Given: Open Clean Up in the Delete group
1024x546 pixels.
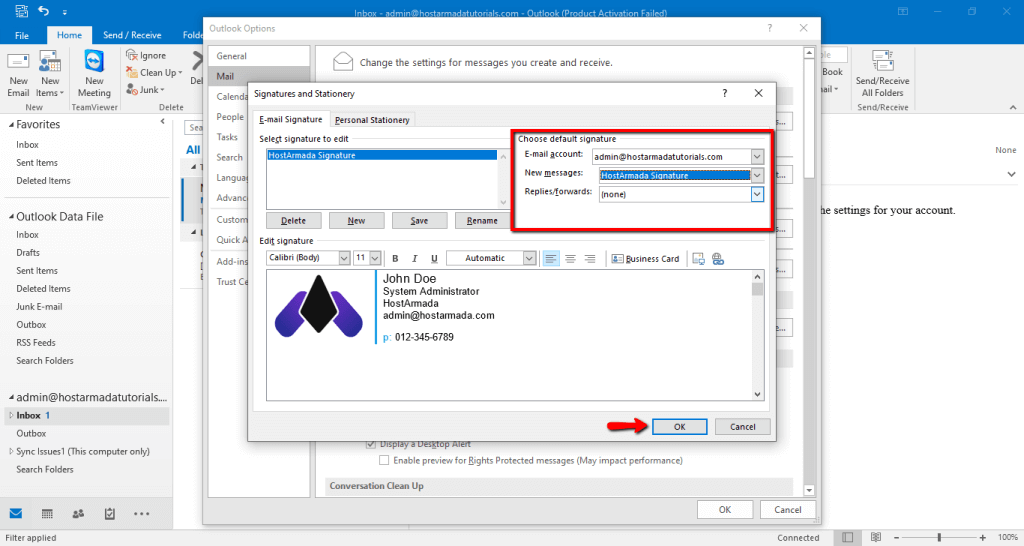Looking at the screenshot, I should [x=155, y=72].
